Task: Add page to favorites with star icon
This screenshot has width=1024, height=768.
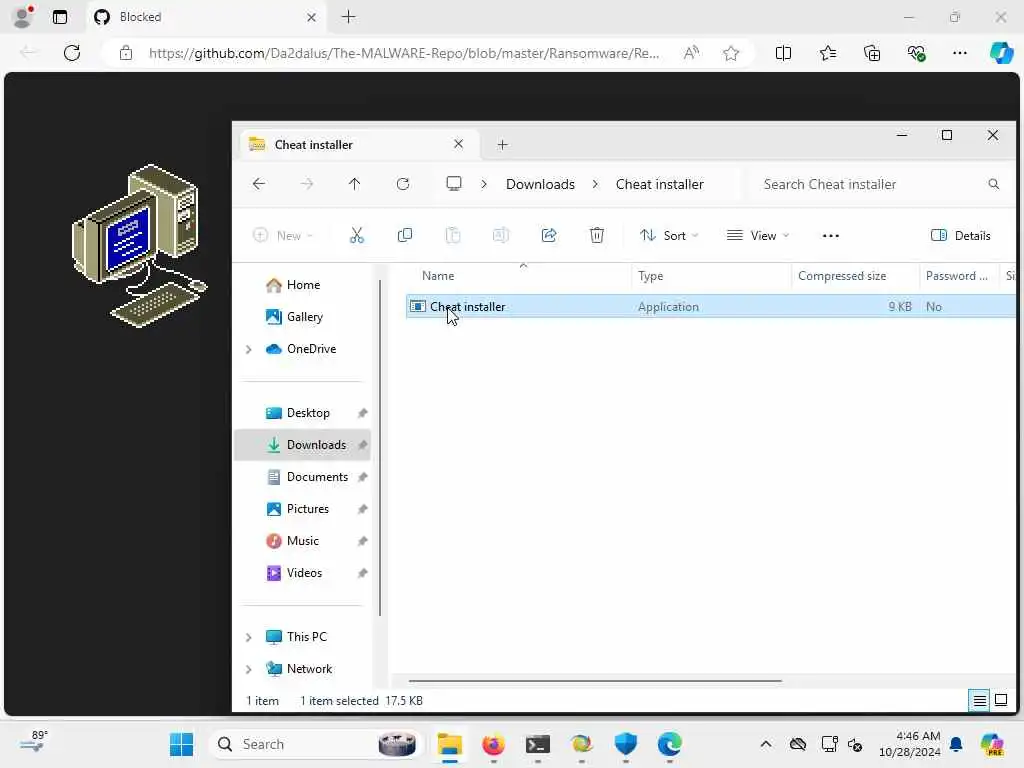Action: point(731,53)
